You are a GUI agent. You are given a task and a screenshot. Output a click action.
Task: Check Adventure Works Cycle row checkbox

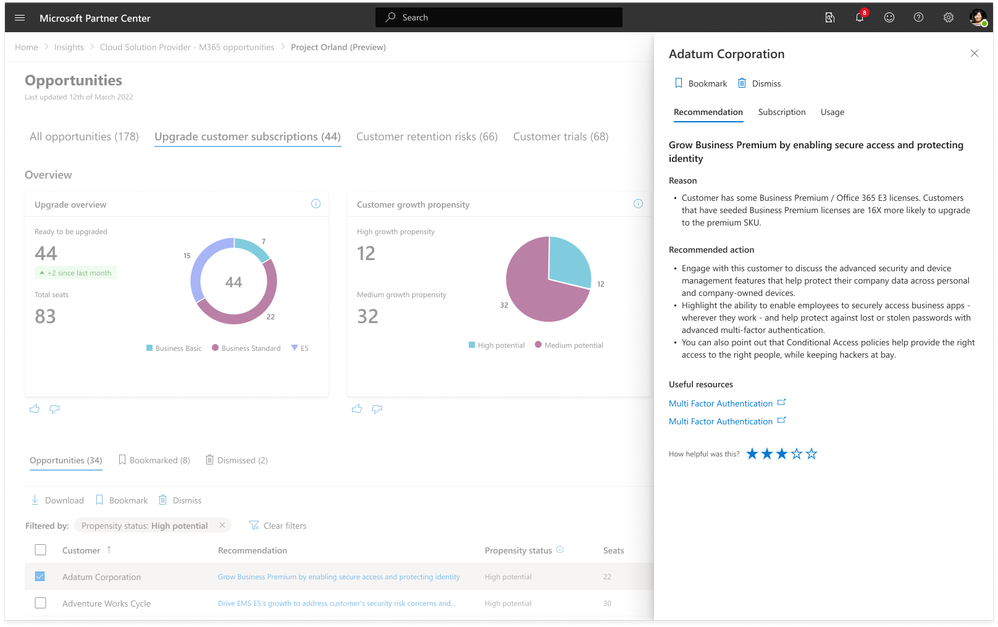pyautogui.click(x=40, y=603)
